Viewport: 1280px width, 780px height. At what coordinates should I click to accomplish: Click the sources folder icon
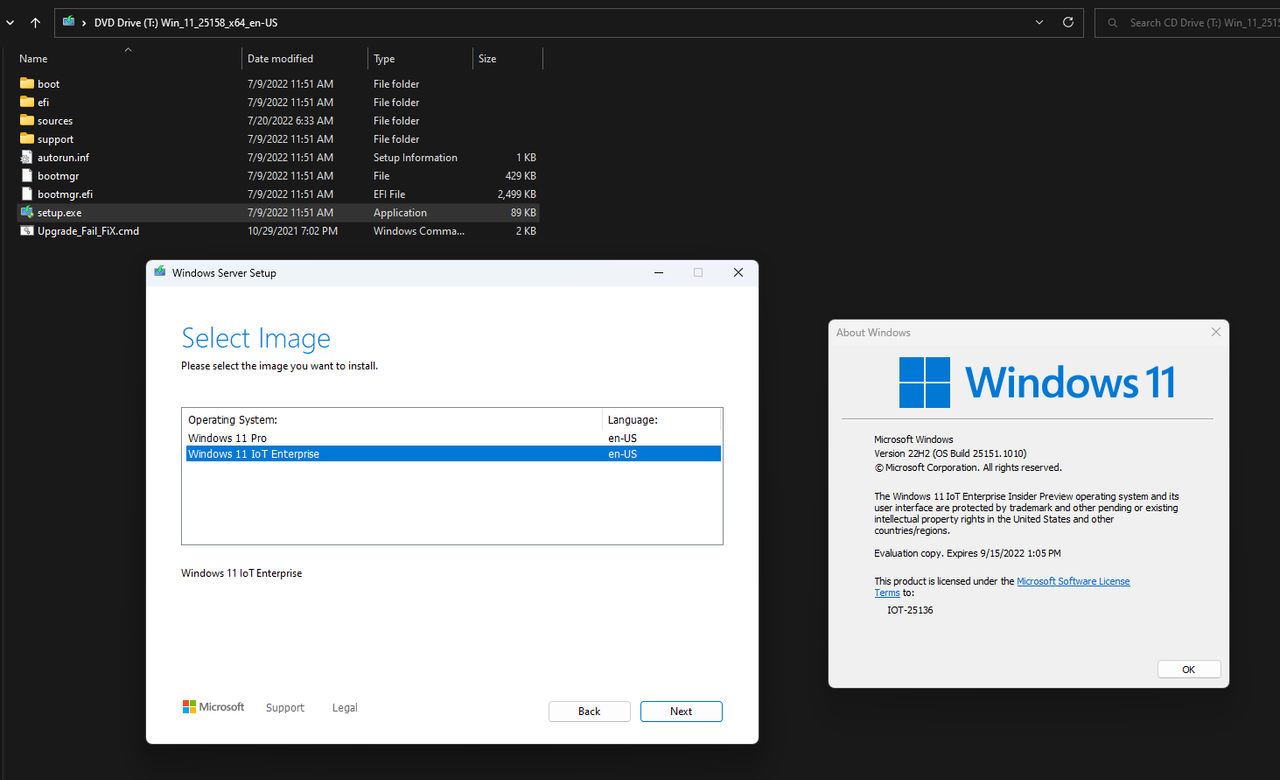(x=27, y=120)
